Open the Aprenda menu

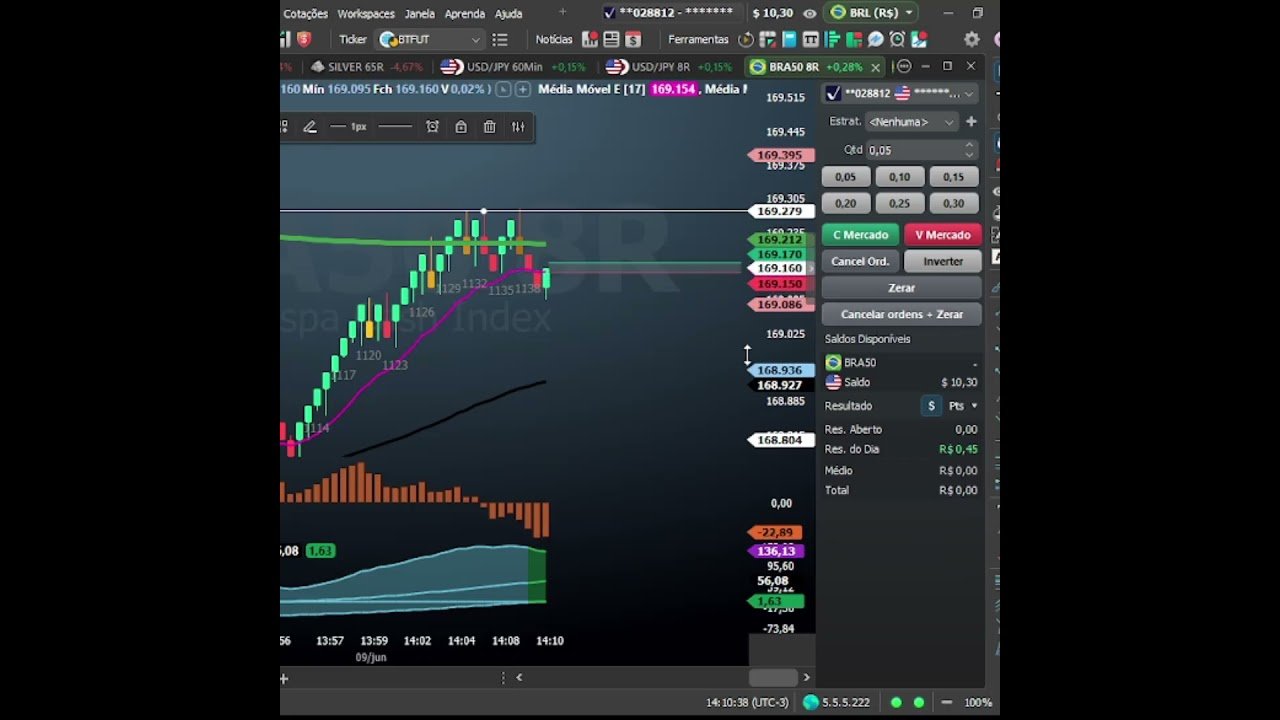464,14
